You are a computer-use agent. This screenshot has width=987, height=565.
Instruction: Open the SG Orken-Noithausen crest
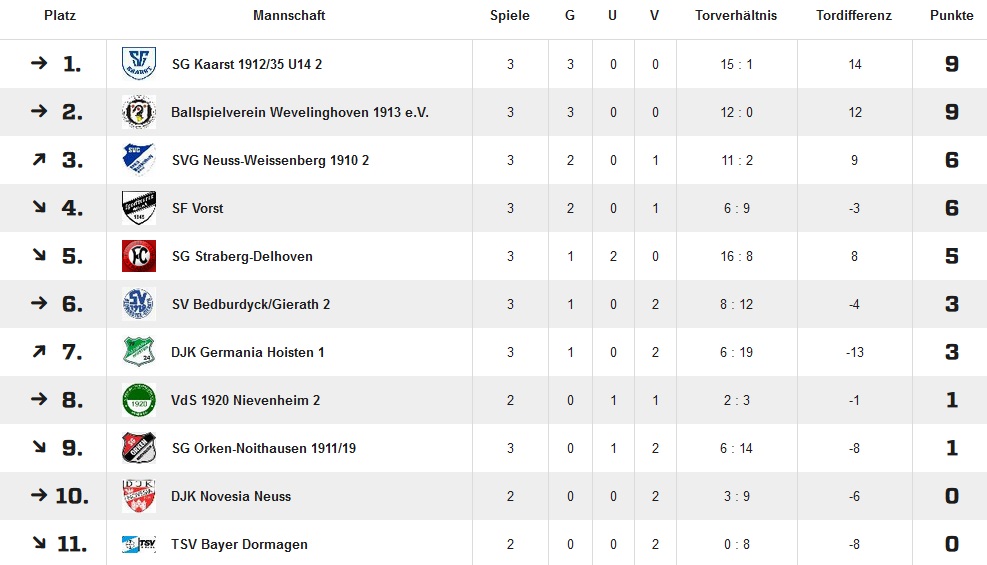click(138, 448)
